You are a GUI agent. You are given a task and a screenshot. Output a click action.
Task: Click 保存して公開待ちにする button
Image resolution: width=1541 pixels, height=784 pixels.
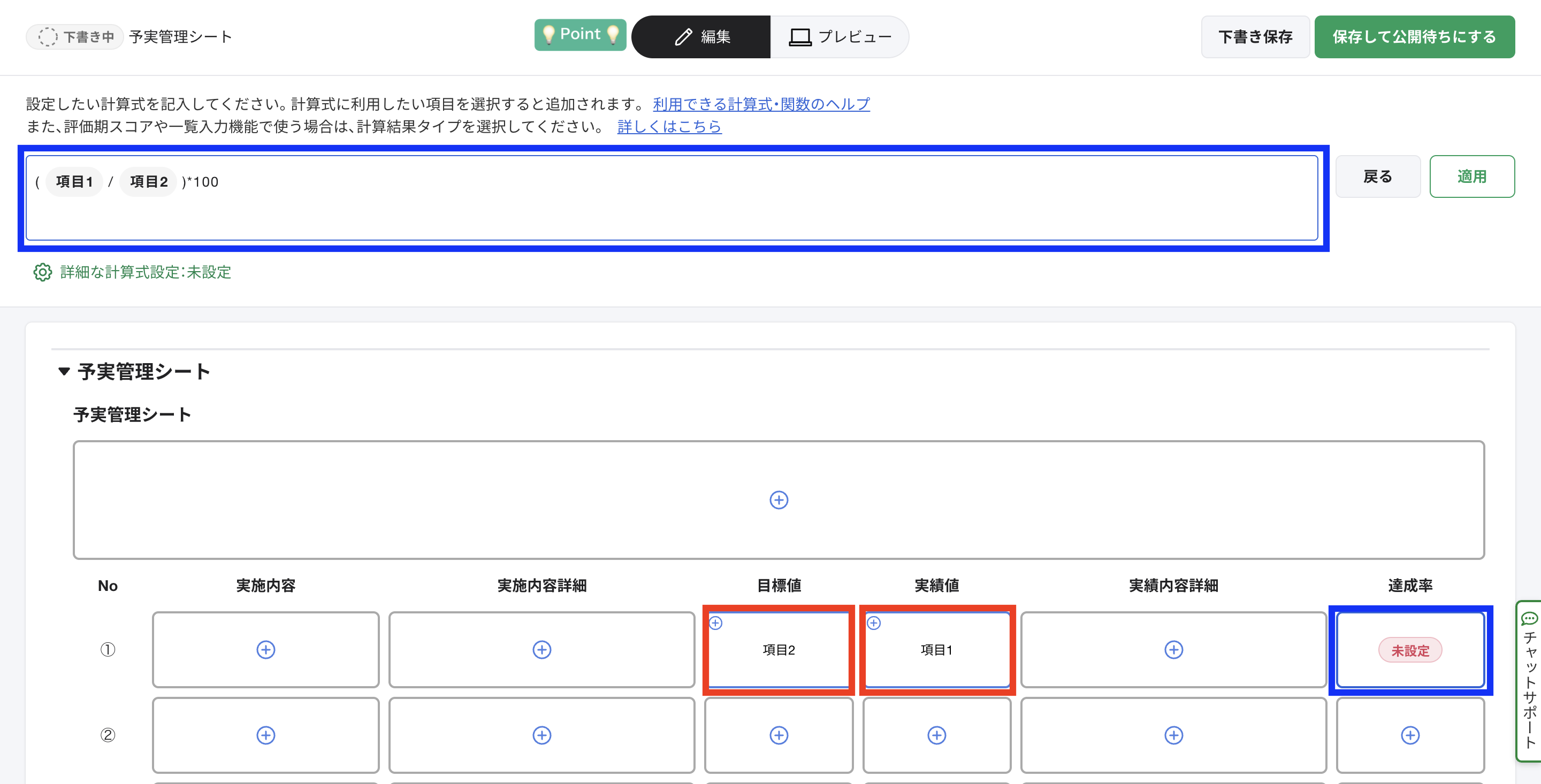(x=1414, y=36)
